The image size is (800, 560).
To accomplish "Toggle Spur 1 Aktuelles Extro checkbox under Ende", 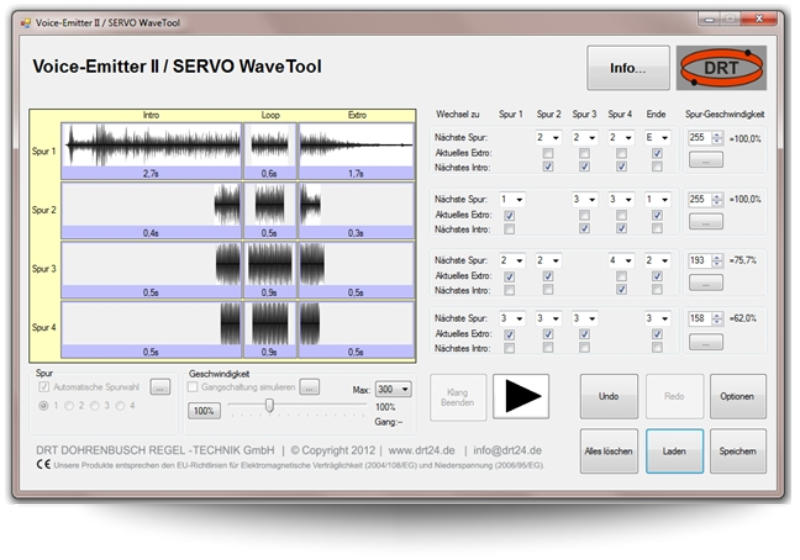I will tap(657, 153).
